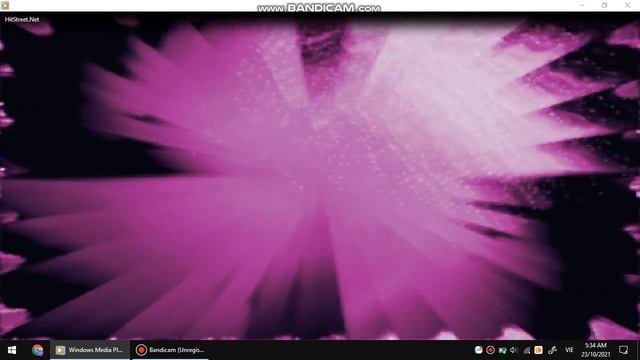Open the volume control in tray
This screenshot has height=360, width=640.
coord(514,350)
